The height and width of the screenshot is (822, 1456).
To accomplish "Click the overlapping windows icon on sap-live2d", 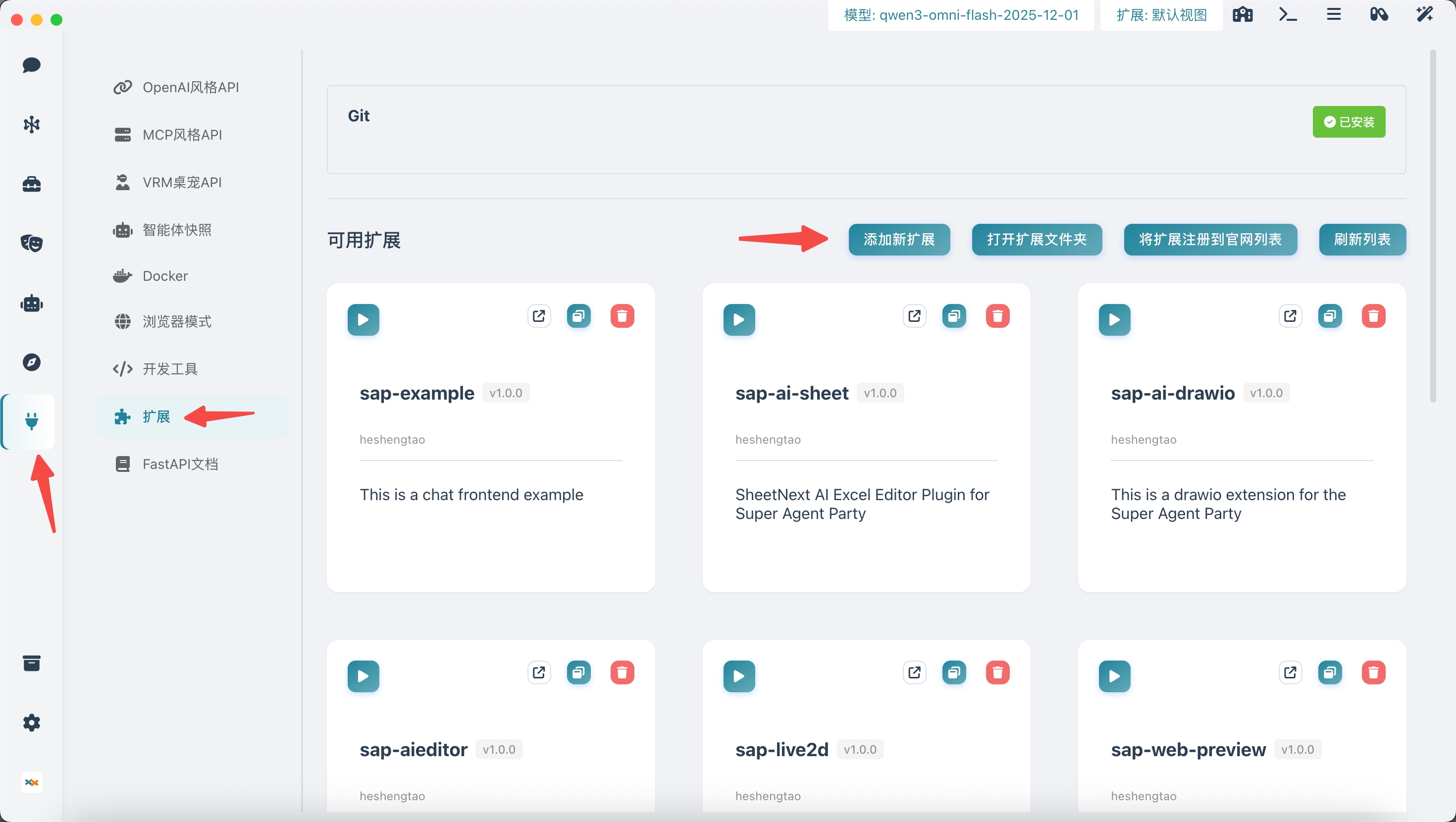I will coord(954,673).
